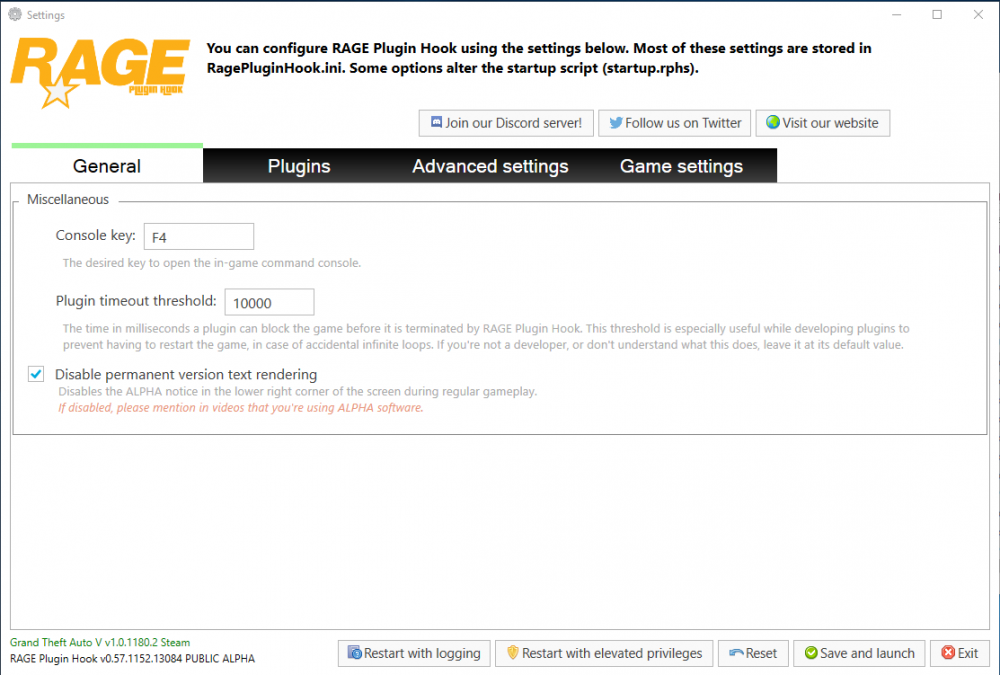Focus the Console key field showing F4
The image size is (1000, 675).
(x=199, y=237)
